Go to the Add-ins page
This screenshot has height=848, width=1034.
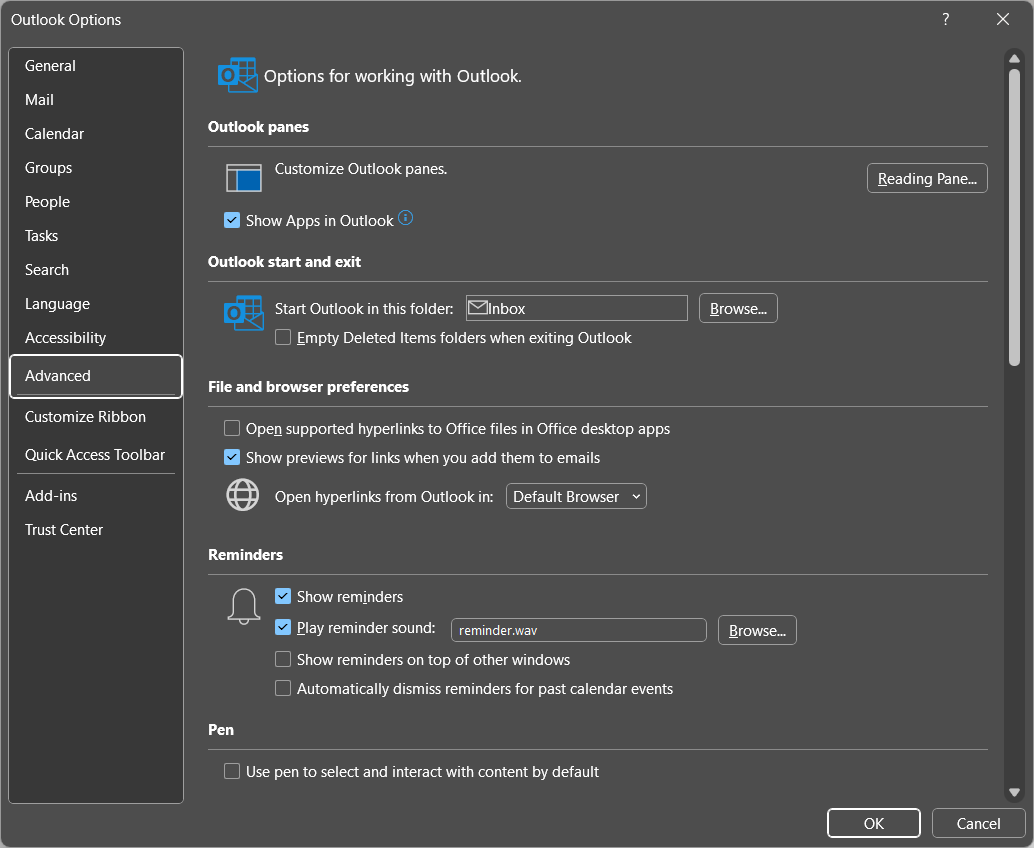(96, 496)
